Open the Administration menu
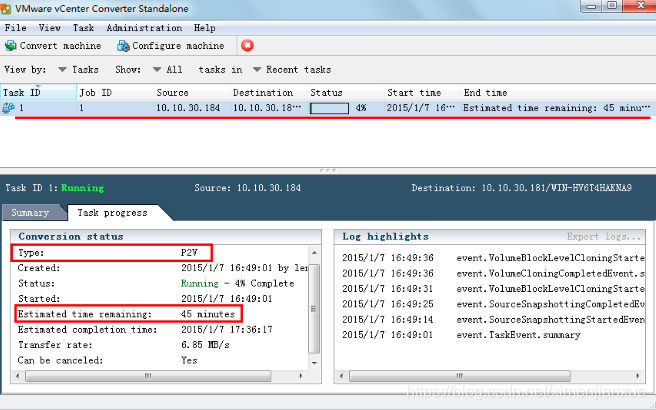 click(144, 28)
